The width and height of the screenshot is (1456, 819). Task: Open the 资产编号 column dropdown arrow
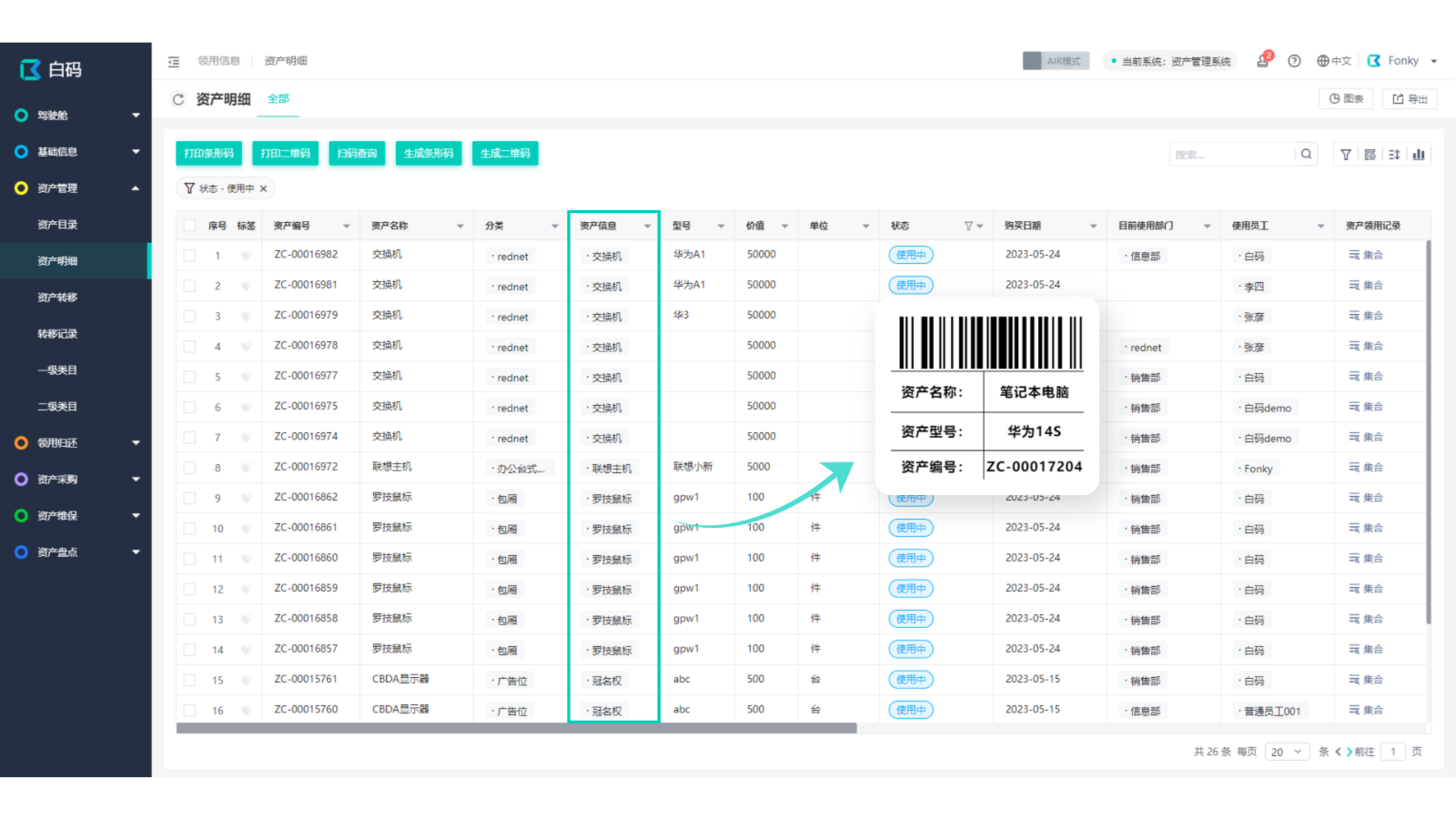point(347,226)
